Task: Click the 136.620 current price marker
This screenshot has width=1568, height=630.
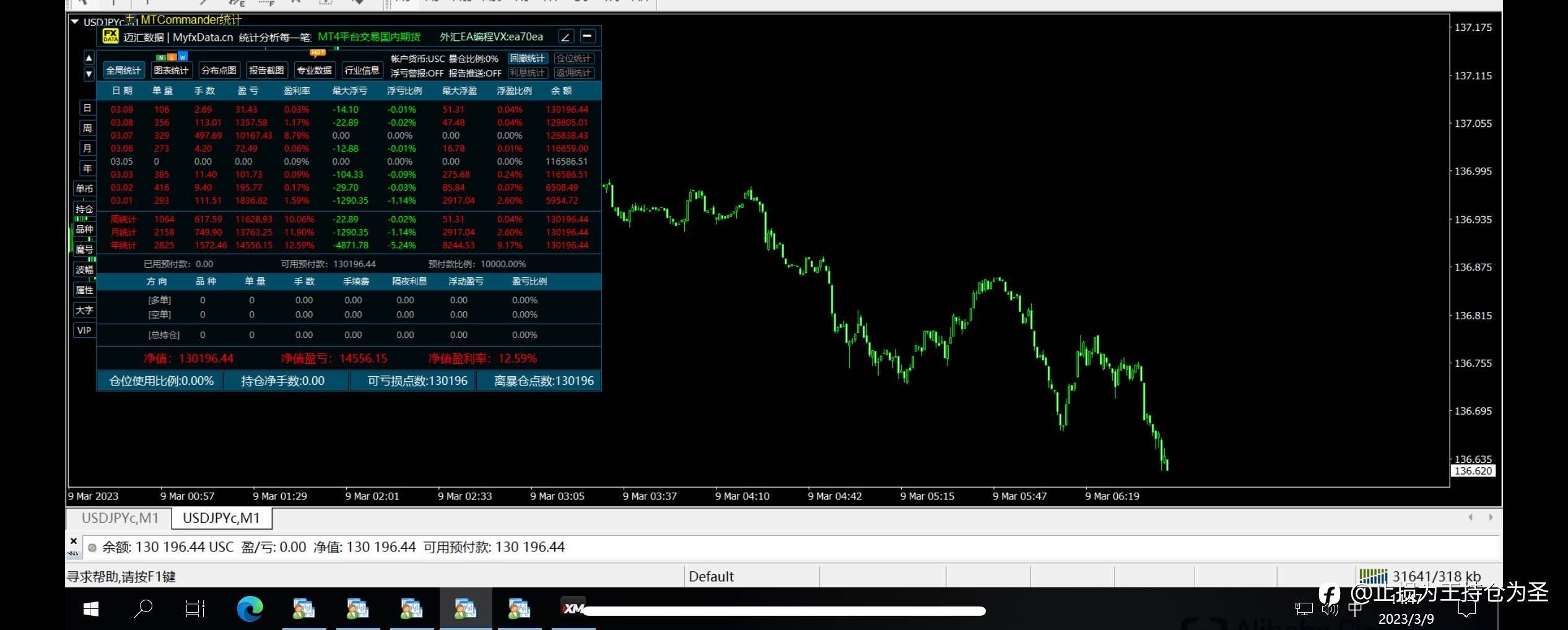Action: tap(1473, 471)
